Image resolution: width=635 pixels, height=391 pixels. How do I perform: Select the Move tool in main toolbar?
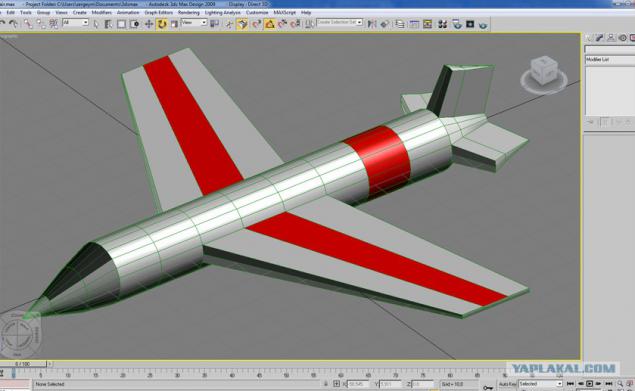(x=149, y=24)
